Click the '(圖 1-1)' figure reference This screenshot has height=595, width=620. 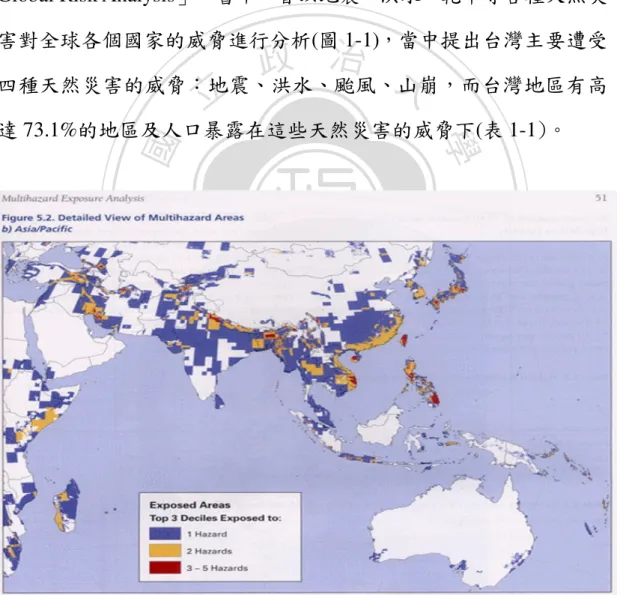pyautogui.click(x=346, y=41)
